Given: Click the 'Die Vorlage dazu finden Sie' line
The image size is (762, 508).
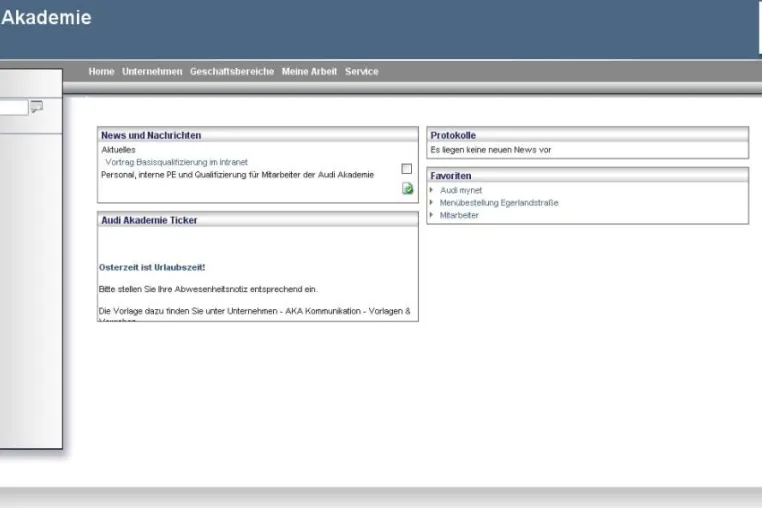Looking at the screenshot, I should tap(255, 311).
